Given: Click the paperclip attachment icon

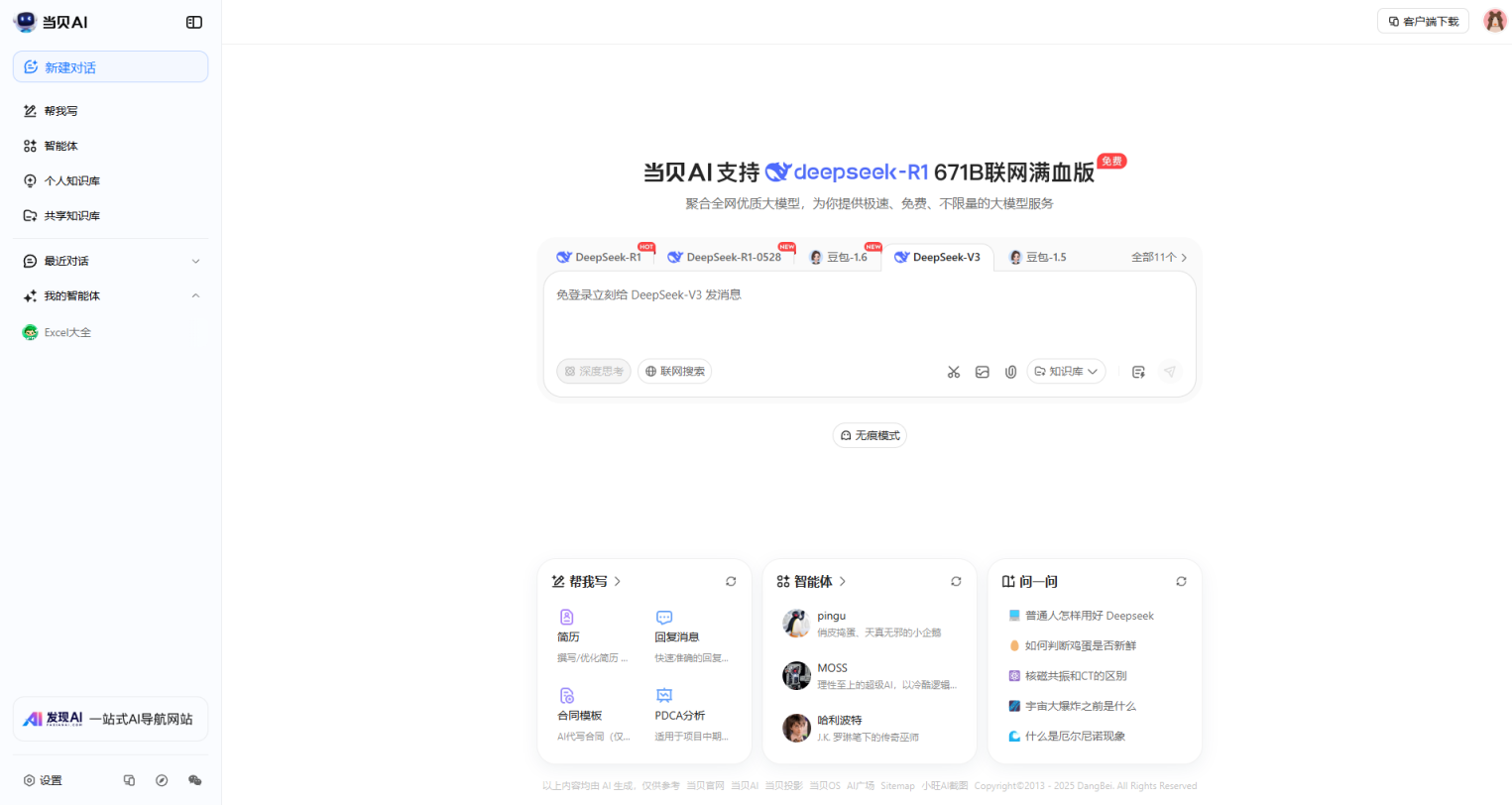Looking at the screenshot, I should coord(1010,371).
